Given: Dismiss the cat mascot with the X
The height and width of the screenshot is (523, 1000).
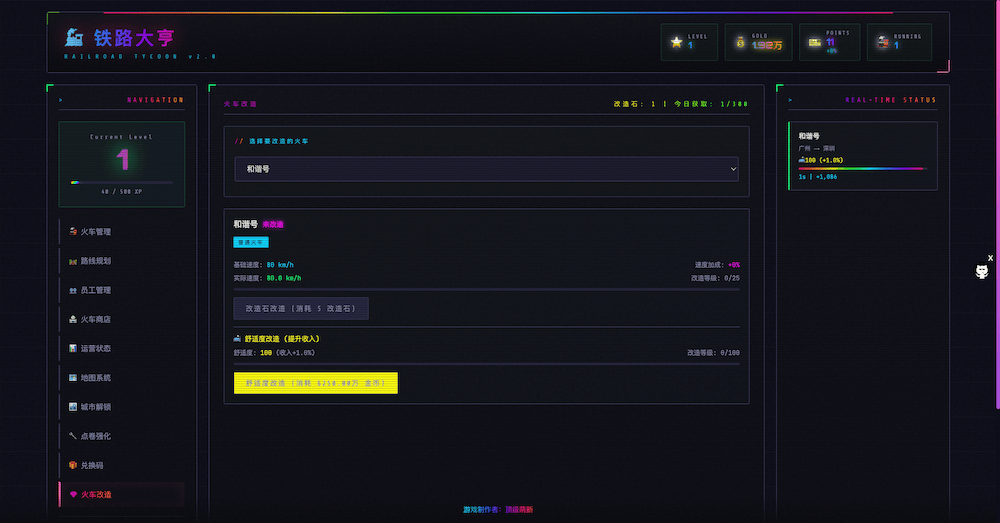Looking at the screenshot, I should click(x=990, y=258).
